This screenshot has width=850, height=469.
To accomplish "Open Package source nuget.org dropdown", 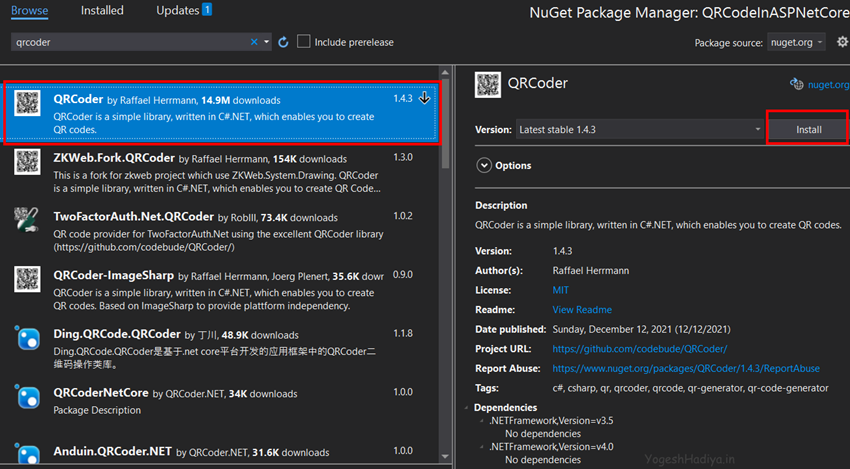I will 796,42.
